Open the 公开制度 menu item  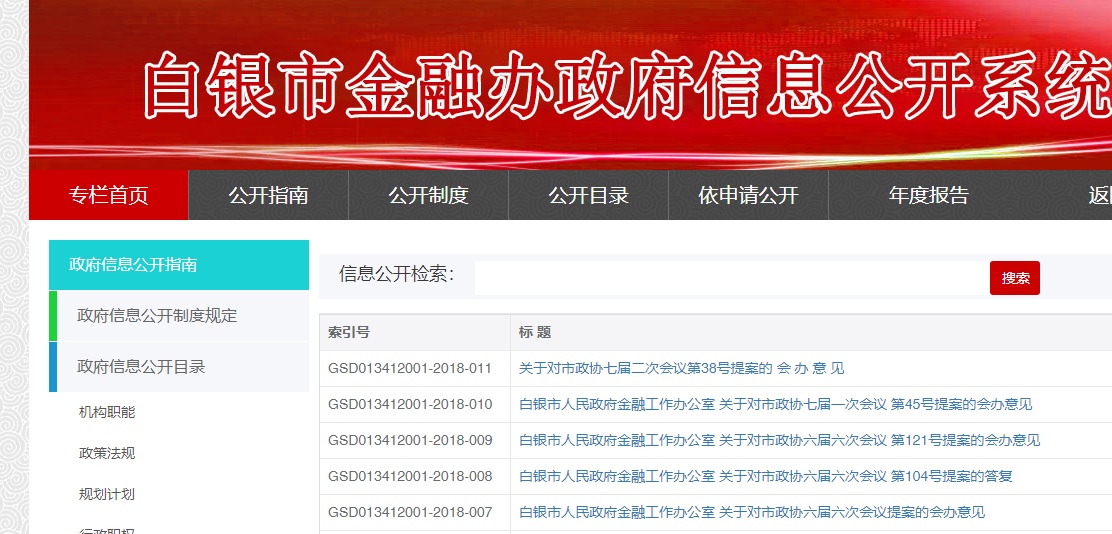(428, 195)
